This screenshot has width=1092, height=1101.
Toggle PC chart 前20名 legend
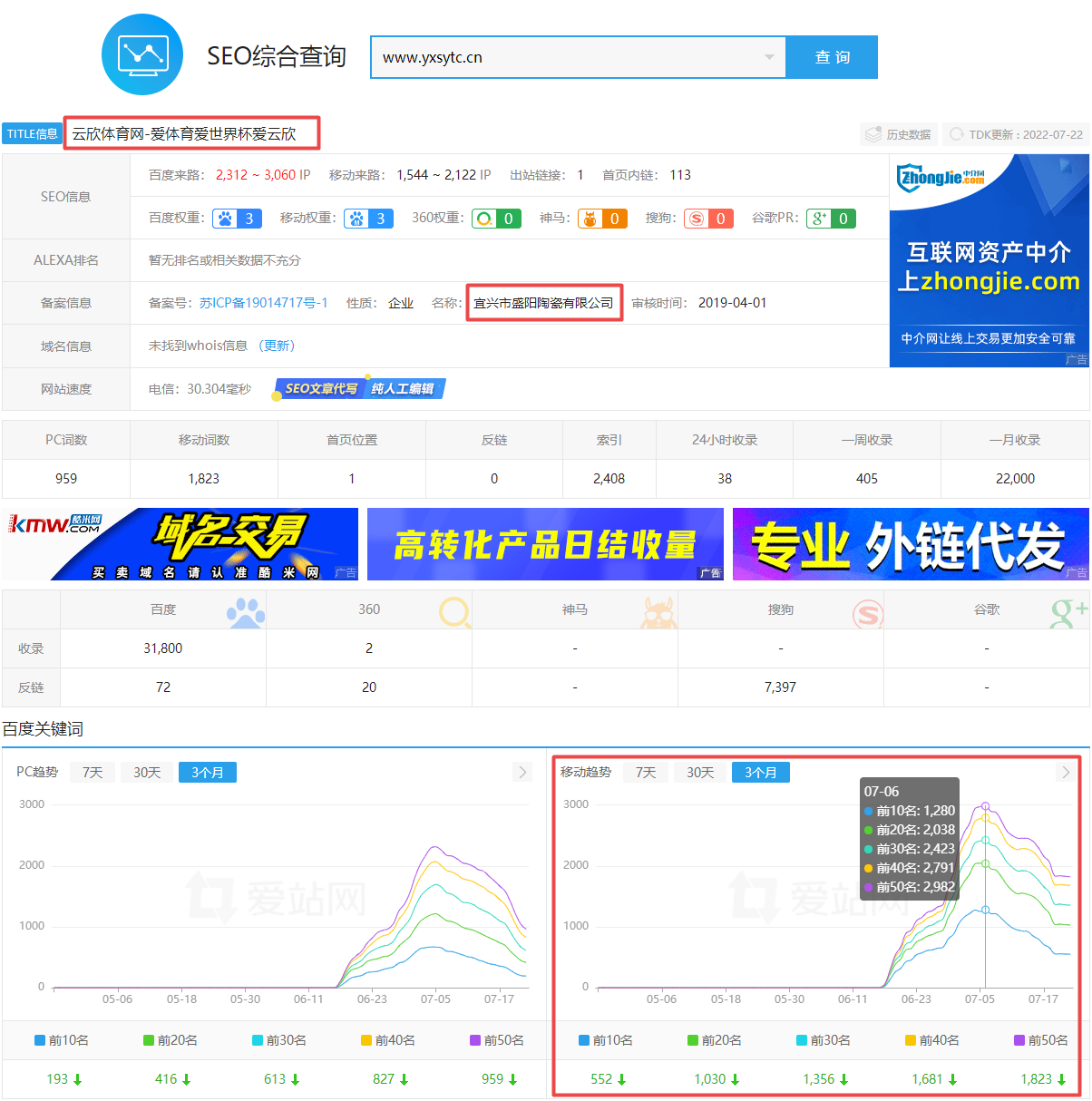click(x=171, y=1040)
